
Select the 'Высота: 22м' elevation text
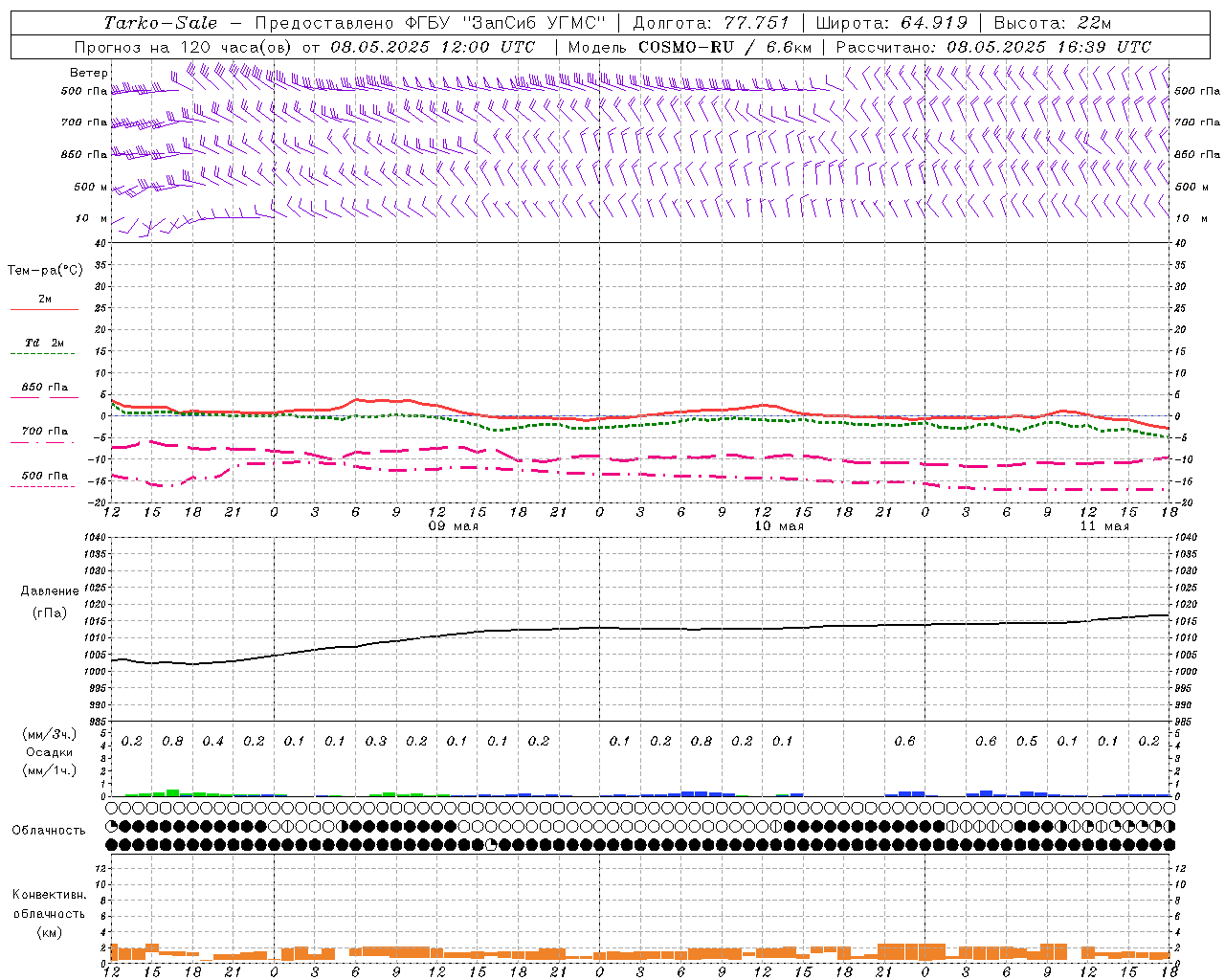[x=1053, y=23]
